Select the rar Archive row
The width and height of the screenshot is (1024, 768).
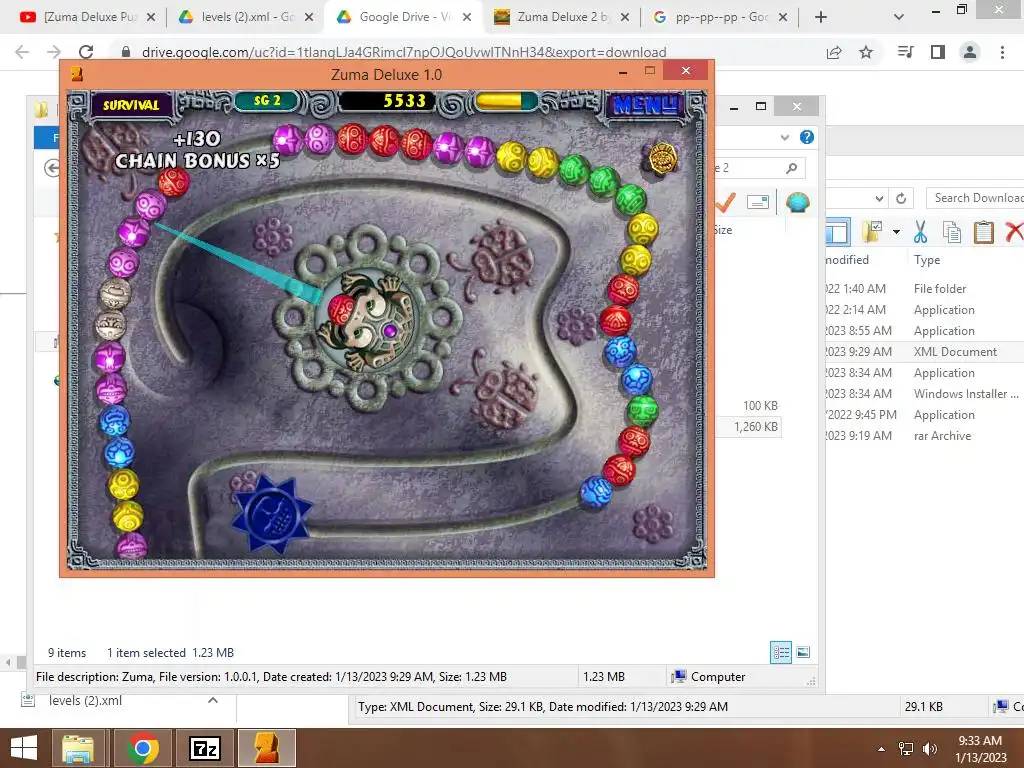pos(924,436)
